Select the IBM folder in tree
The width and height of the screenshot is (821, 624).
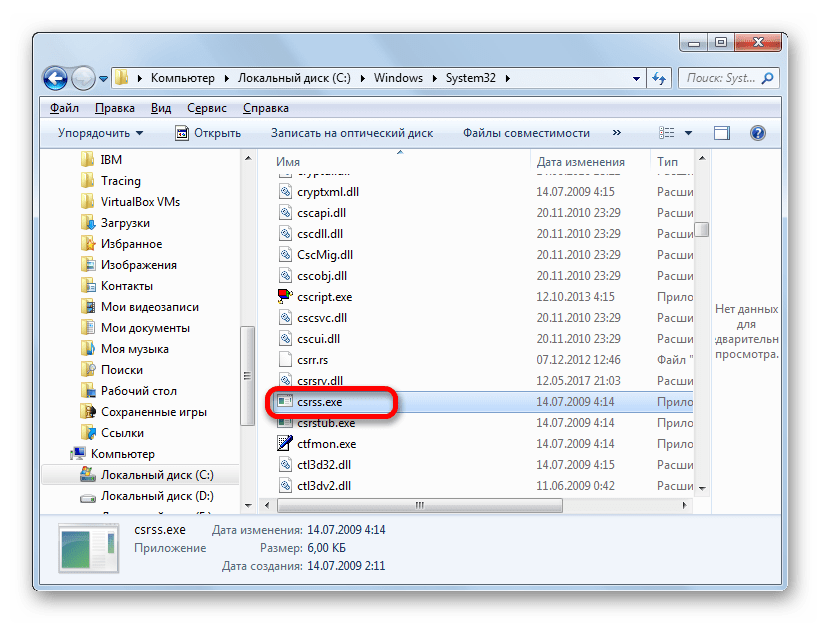coord(111,160)
